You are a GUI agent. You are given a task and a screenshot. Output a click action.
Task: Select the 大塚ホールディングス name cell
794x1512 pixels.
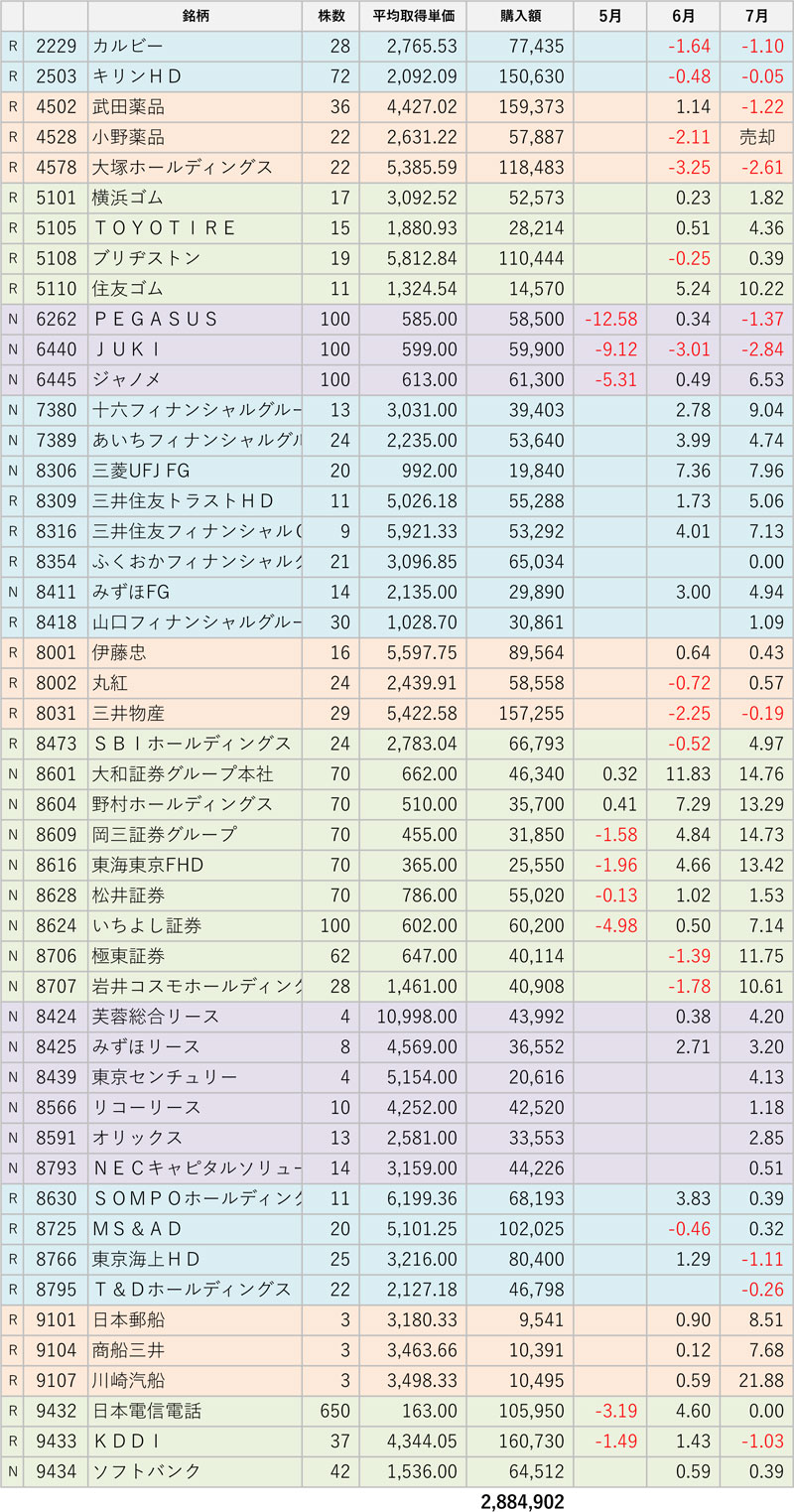click(195, 168)
